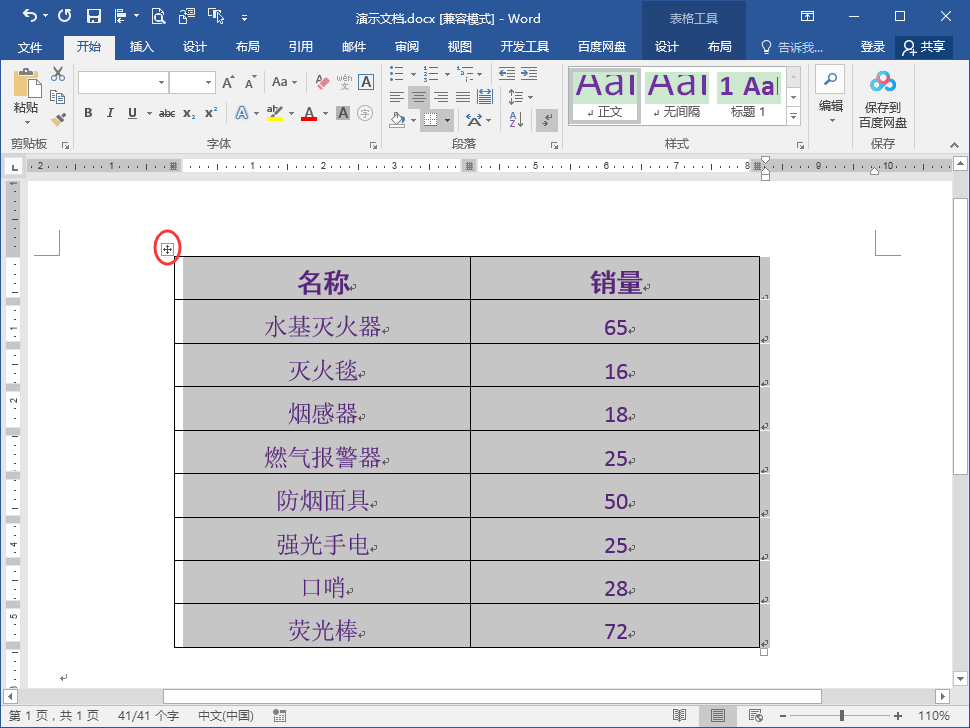The image size is (970, 728).
Task: Align text left
Action: click(x=397, y=97)
